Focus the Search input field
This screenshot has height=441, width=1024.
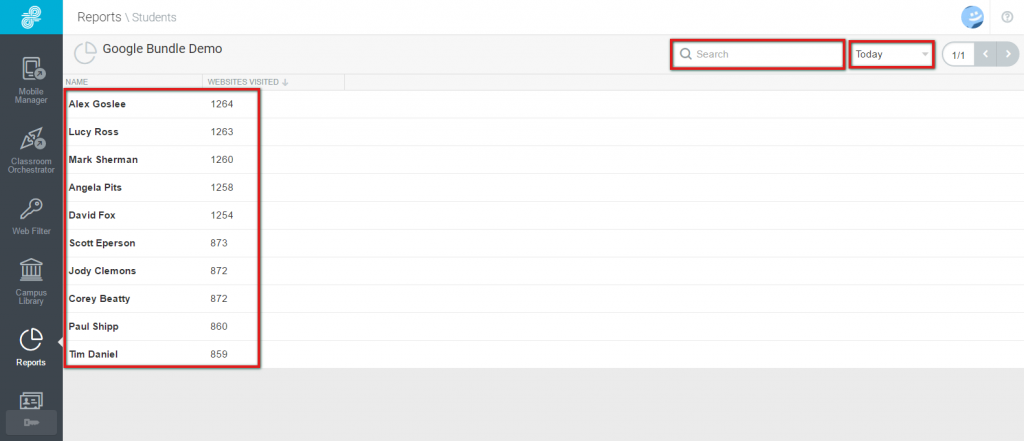coord(758,54)
